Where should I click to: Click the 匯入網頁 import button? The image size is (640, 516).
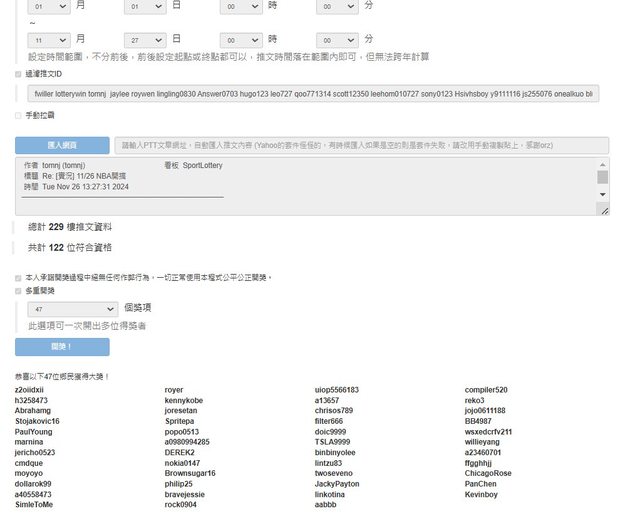pos(62,145)
